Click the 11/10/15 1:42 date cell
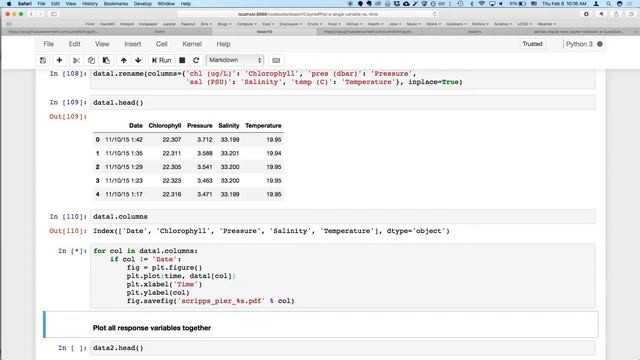Screen dimensions: 640x360 pyautogui.click(x=124, y=140)
